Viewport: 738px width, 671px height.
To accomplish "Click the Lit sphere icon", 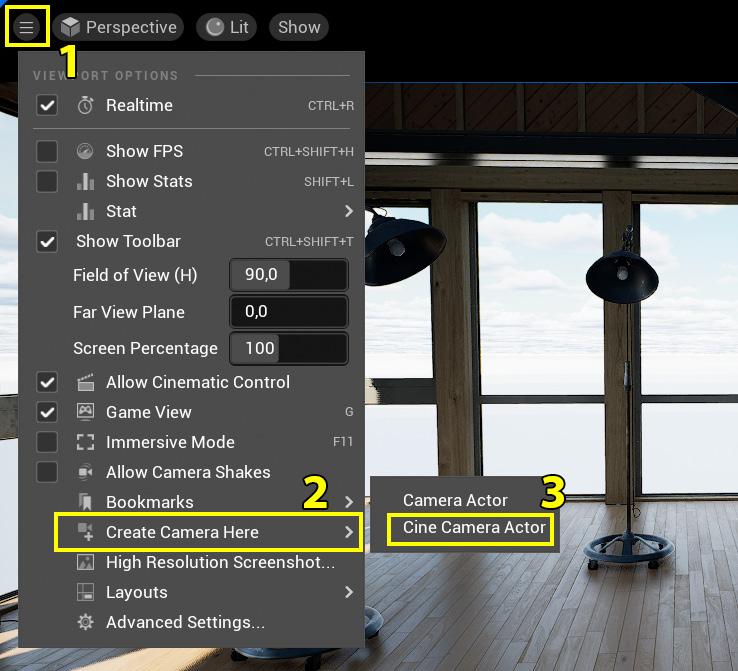I will [215, 27].
